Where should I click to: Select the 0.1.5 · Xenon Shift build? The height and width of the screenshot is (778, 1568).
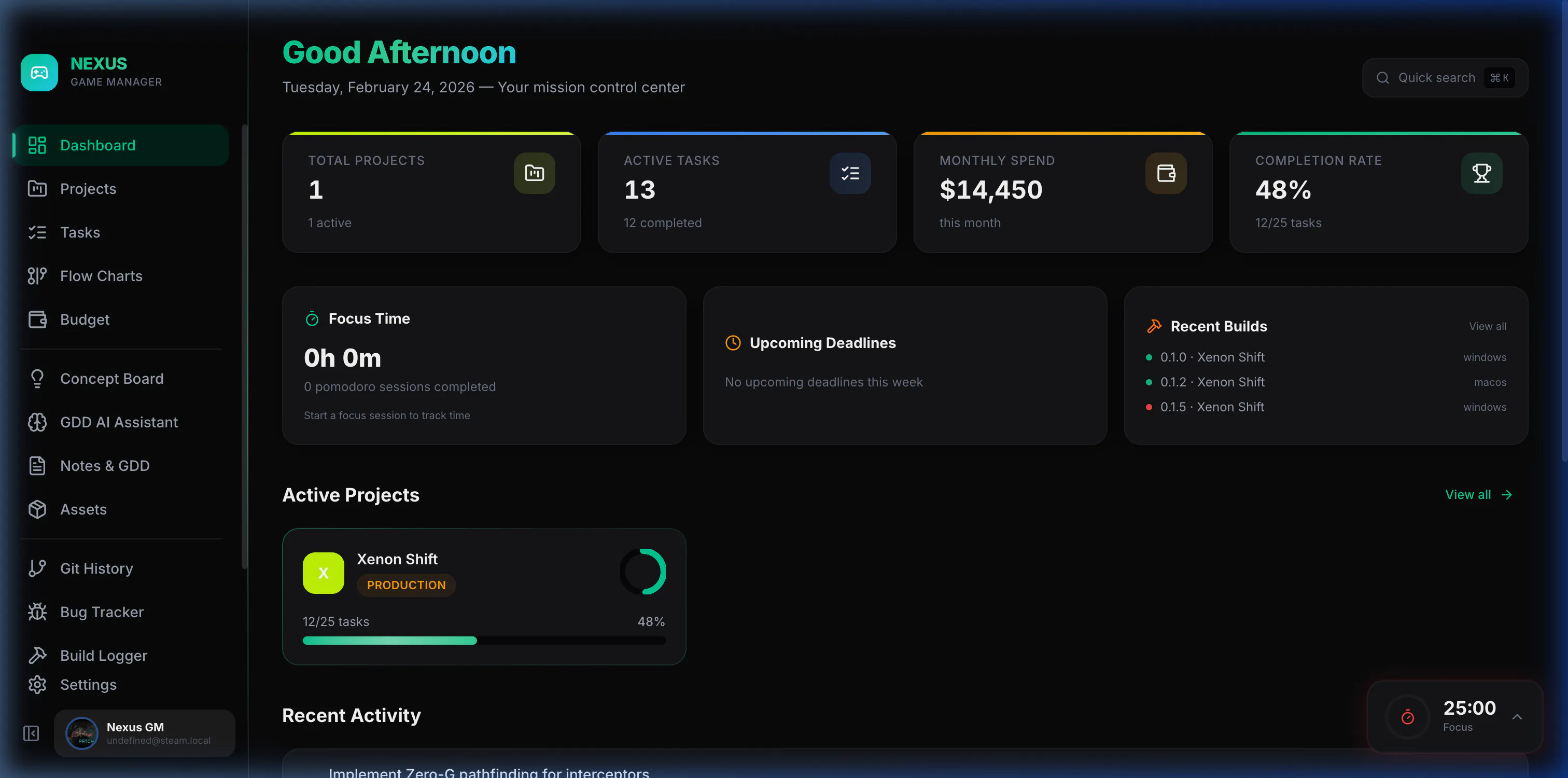(1326, 407)
